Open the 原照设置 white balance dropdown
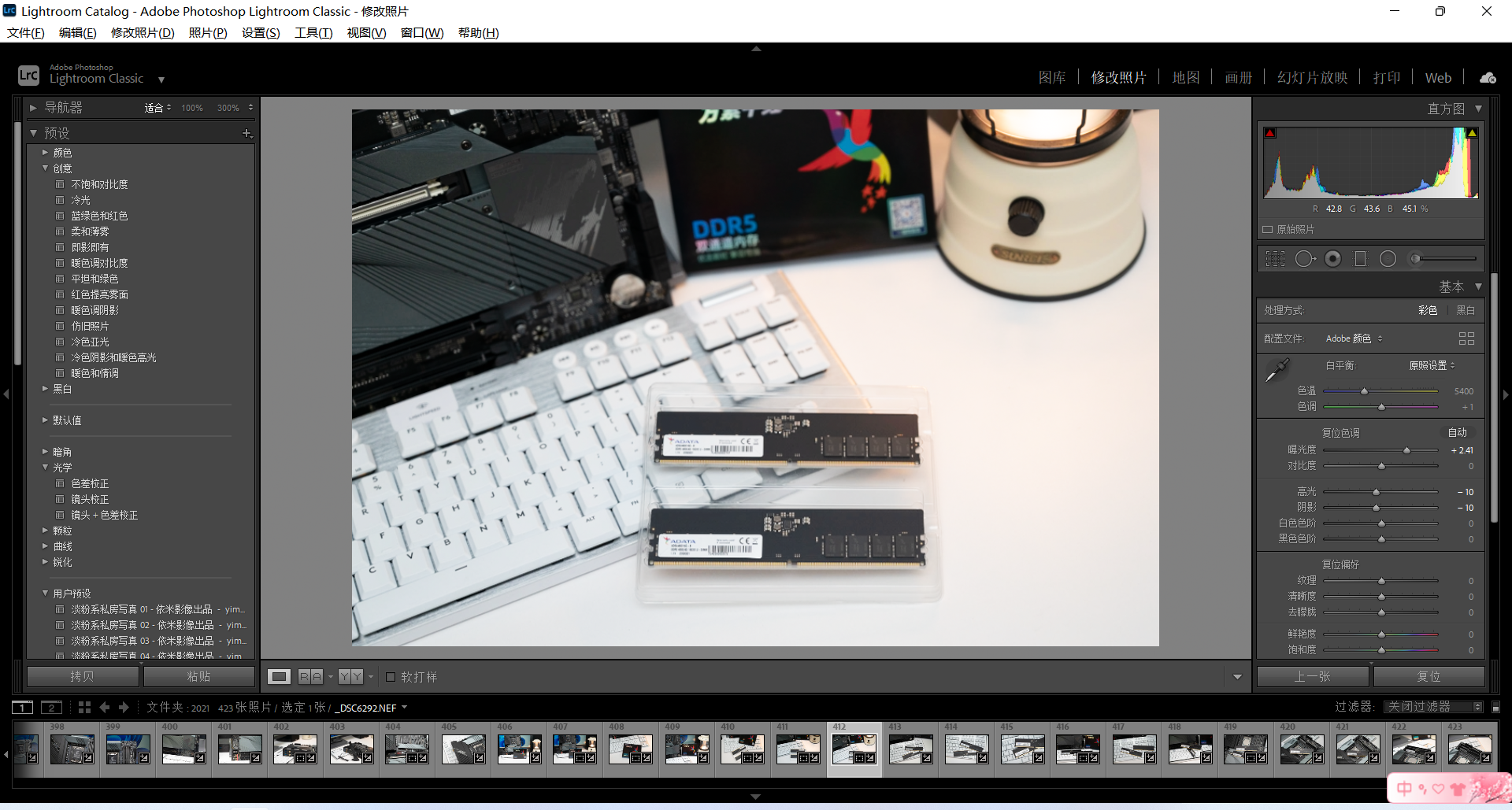Screen dimensions: 1512x810 pos(1432,365)
